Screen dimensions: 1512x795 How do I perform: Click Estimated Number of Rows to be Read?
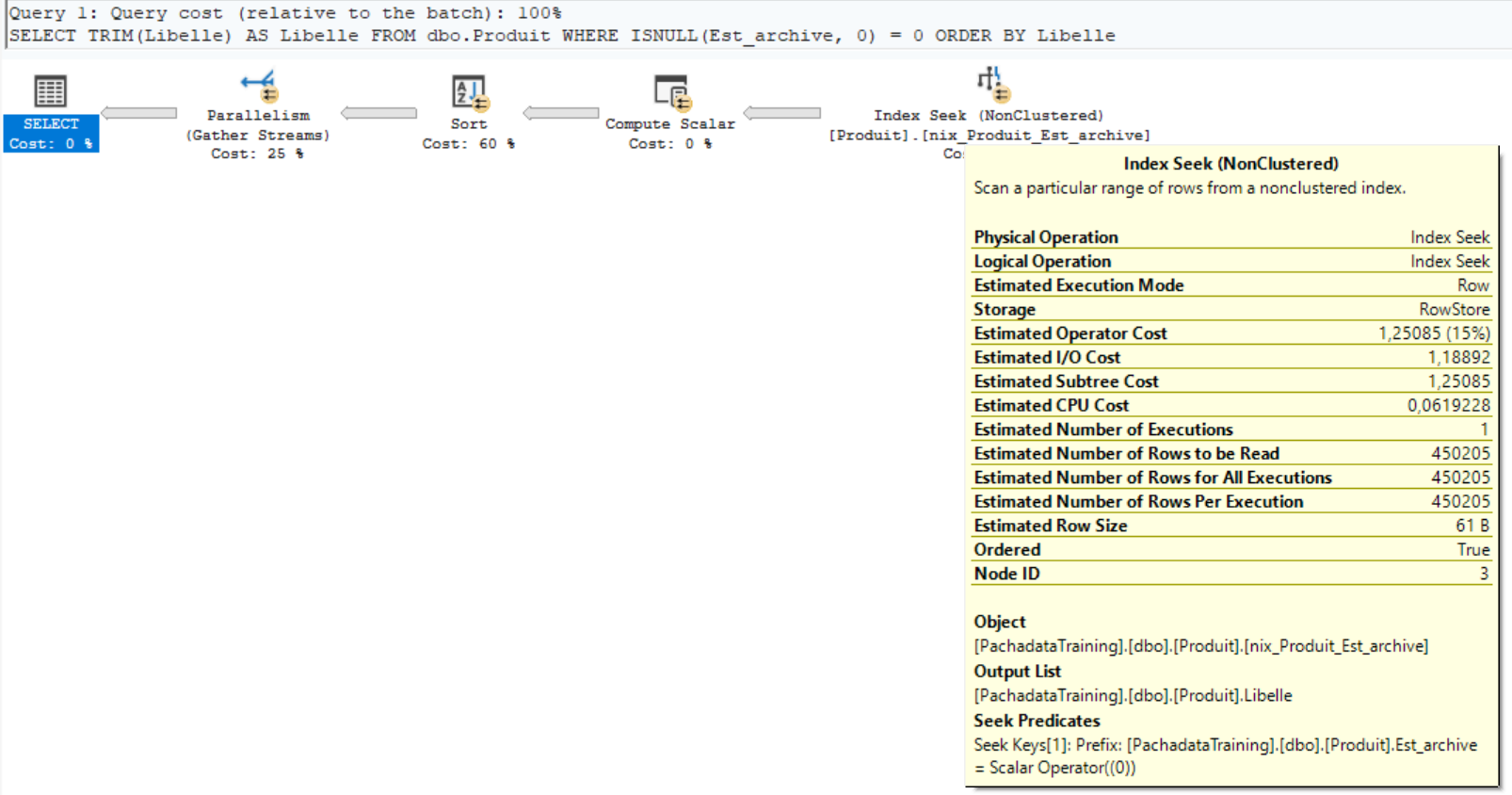(1231, 453)
